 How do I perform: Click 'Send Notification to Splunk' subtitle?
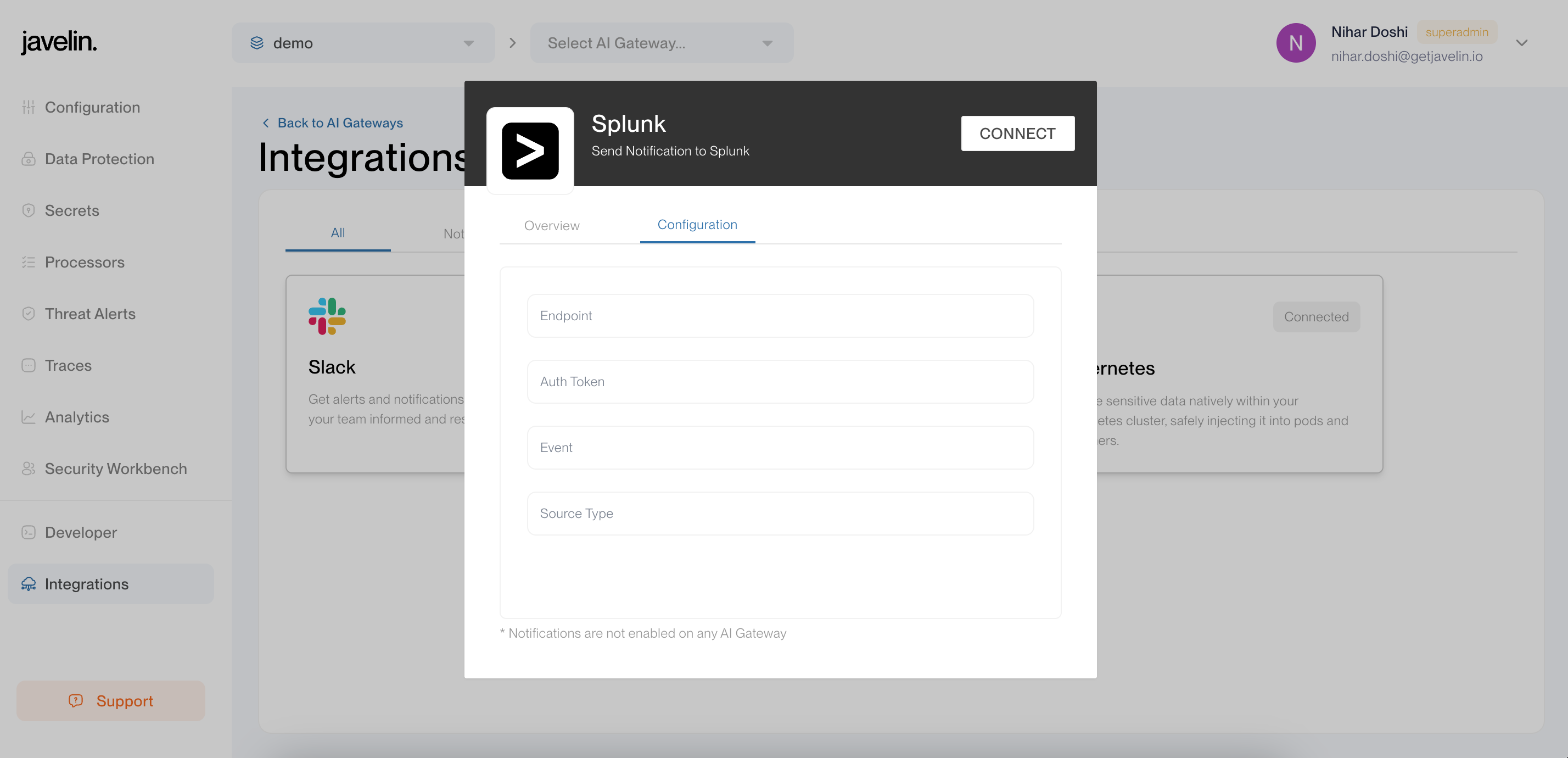(670, 151)
